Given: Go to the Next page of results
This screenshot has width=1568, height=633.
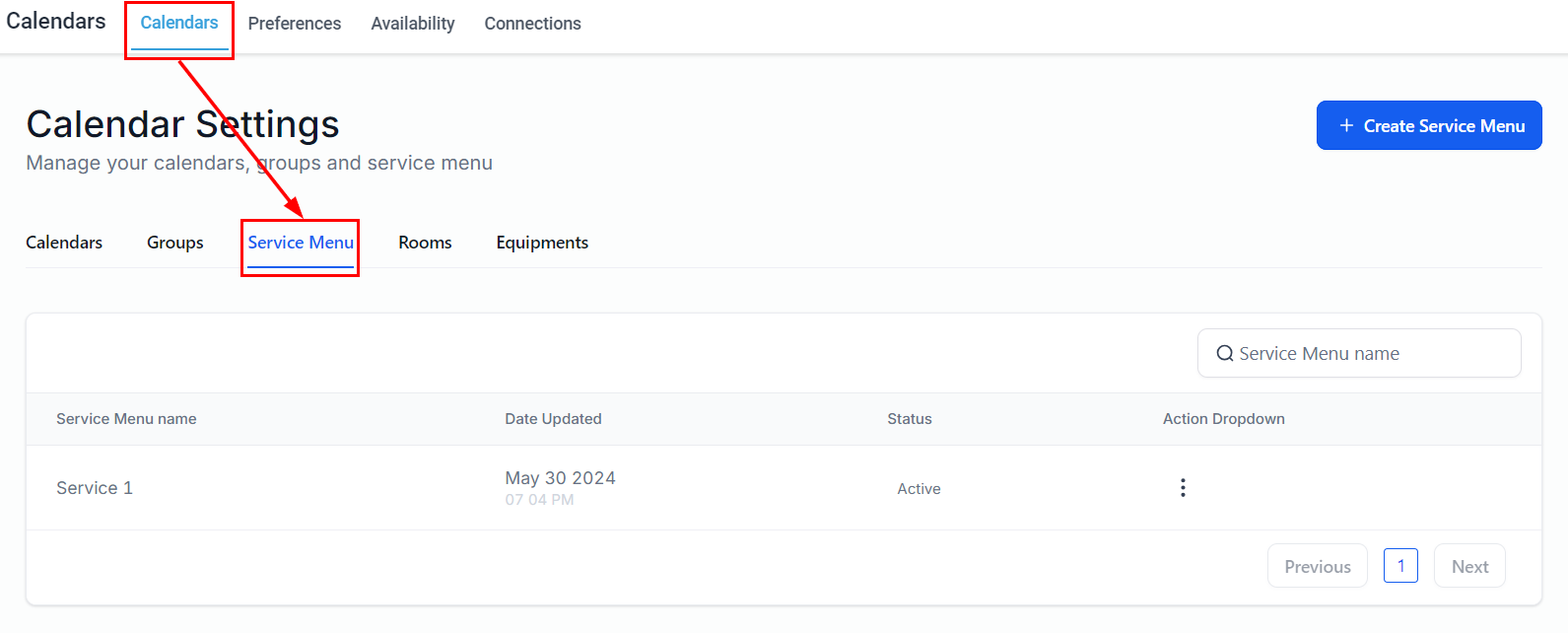Looking at the screenshot, I should tap(1469, 567).
